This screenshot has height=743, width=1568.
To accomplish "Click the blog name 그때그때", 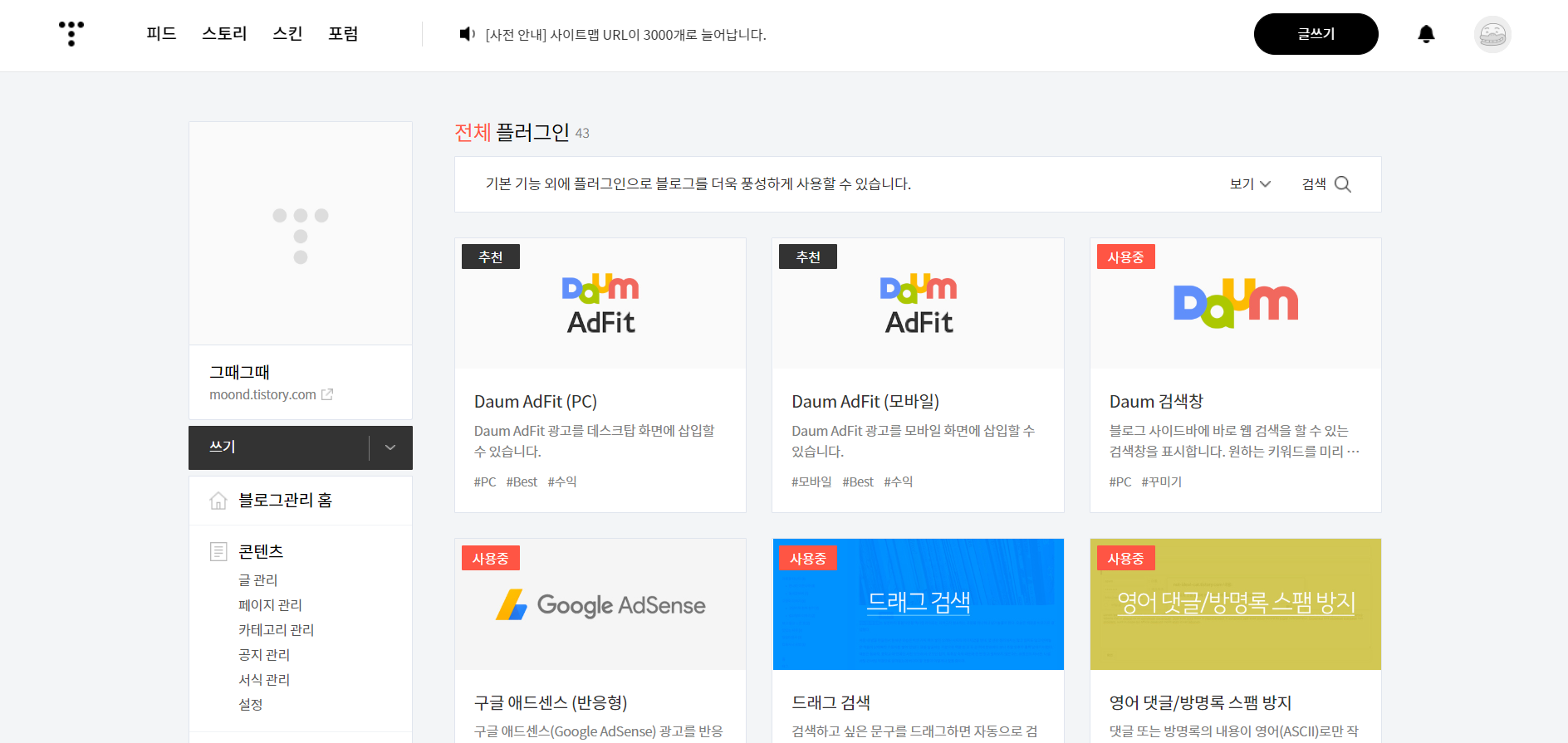I will click(x=239, y=373).
